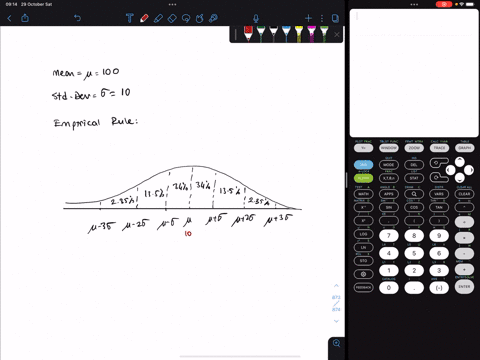Tap the STO calculator key

pyautogui.click(x=363, y=261)
